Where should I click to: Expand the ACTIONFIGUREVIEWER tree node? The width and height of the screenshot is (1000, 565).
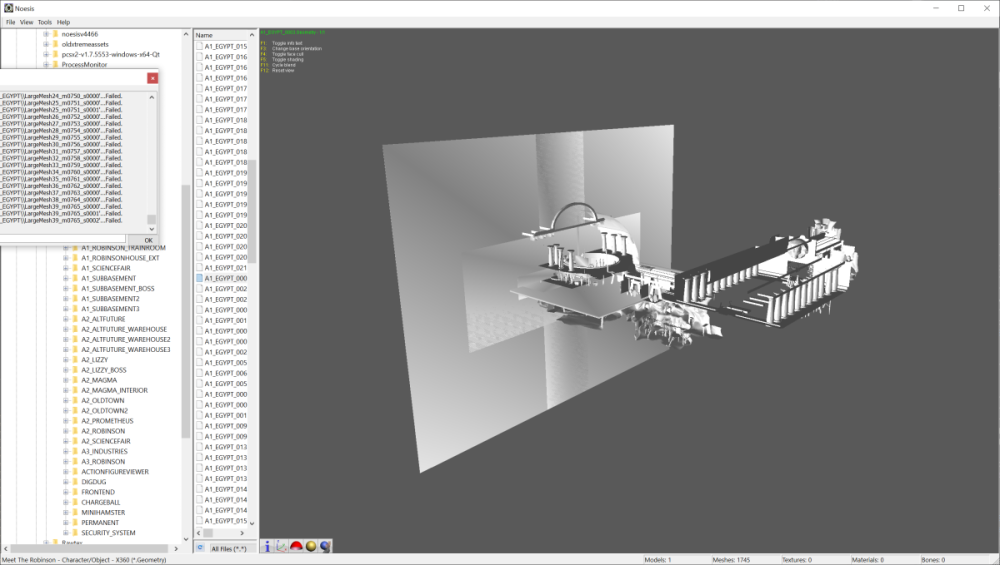click(66, 472)
